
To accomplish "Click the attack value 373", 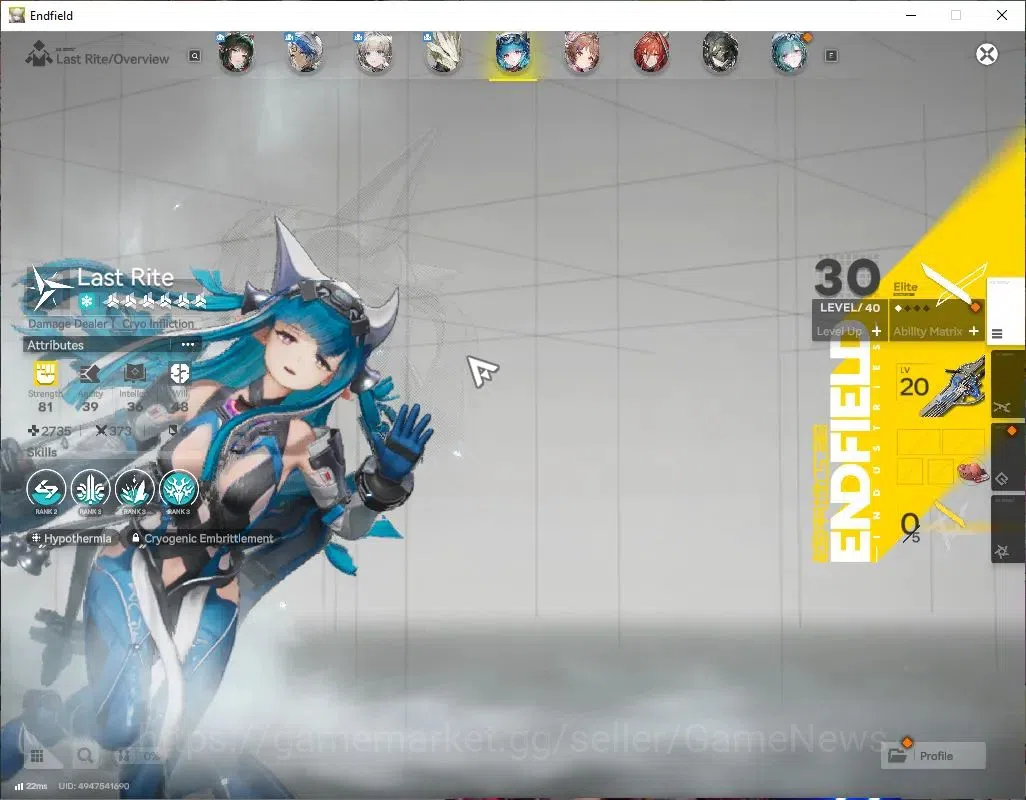I will pos(114,430).
